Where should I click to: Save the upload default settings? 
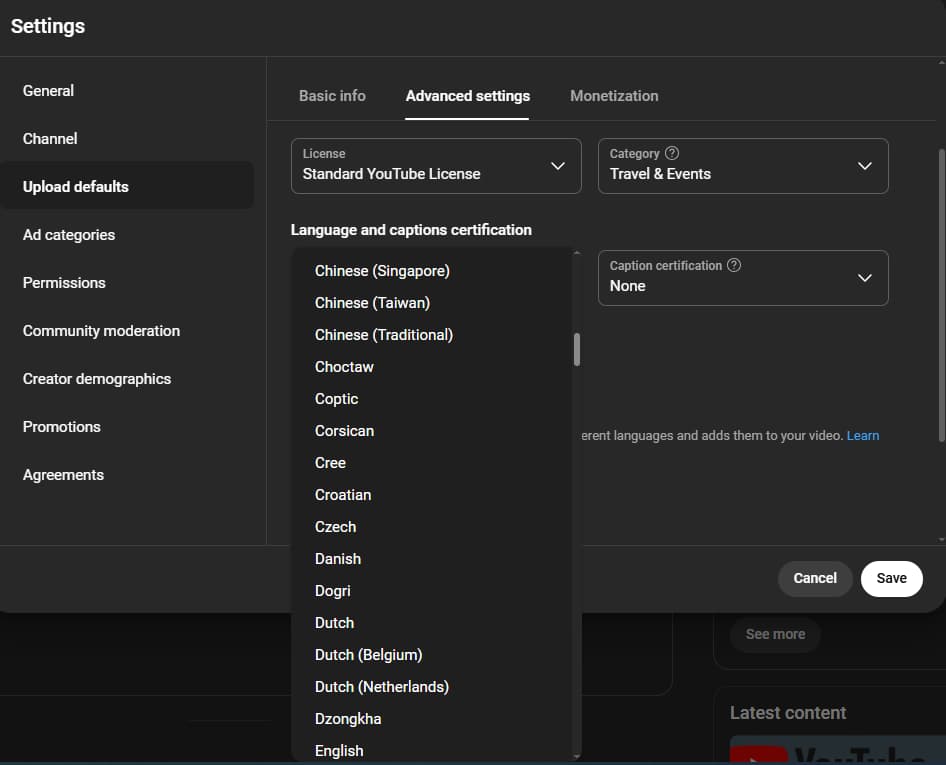click(x=891, y=579)
